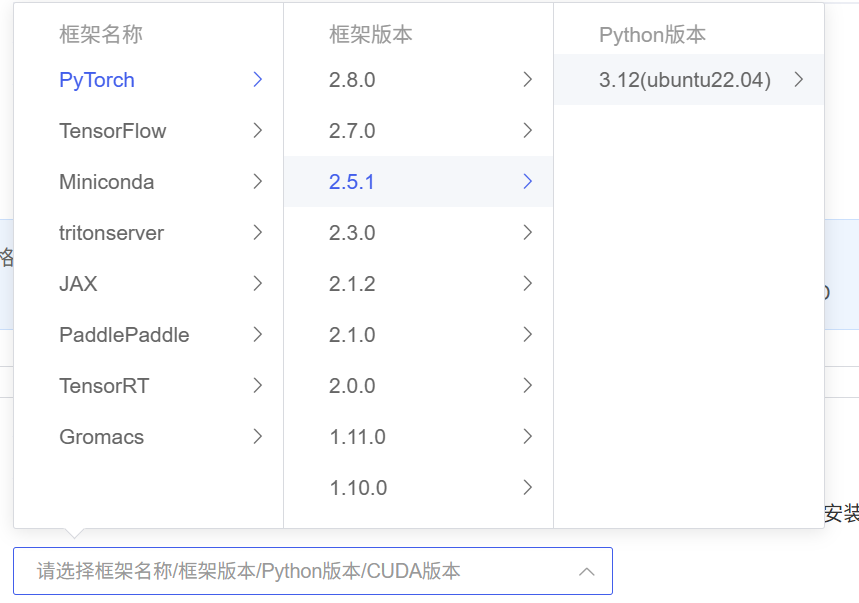
Task: Expand the PyTorch row chevron arrow
Action: 257,80
